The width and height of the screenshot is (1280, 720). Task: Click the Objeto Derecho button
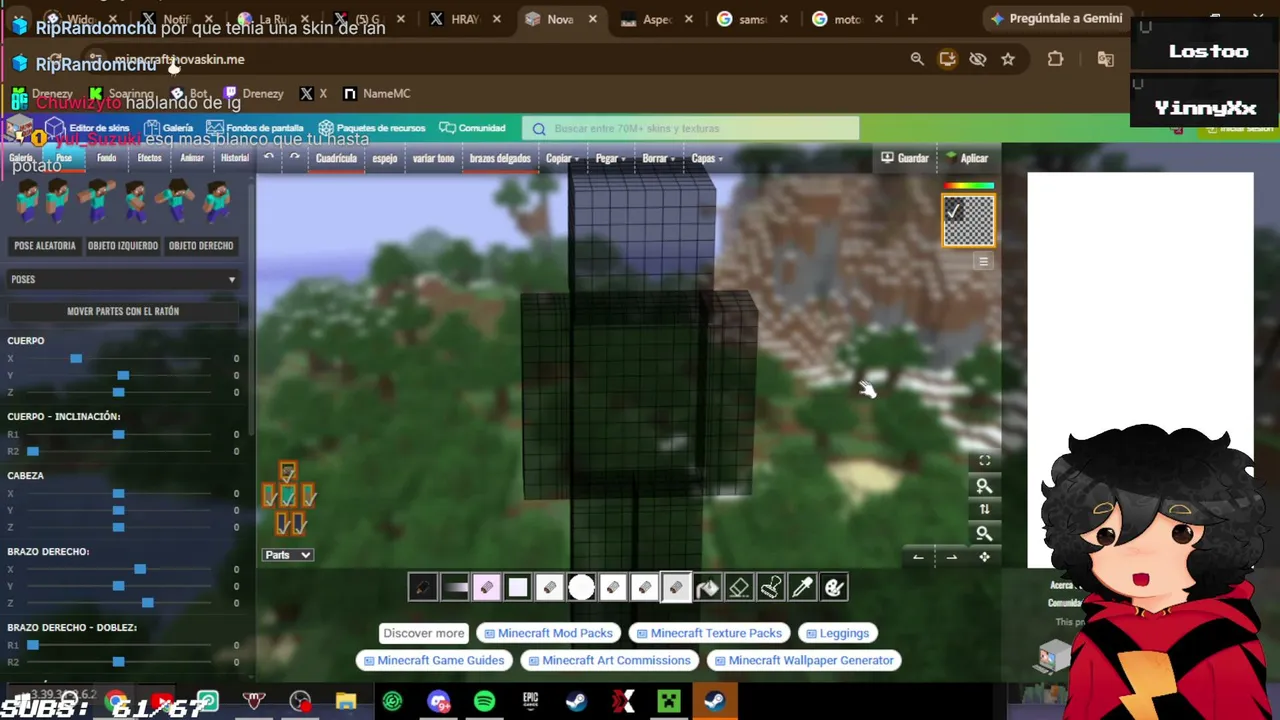(201, 245)
